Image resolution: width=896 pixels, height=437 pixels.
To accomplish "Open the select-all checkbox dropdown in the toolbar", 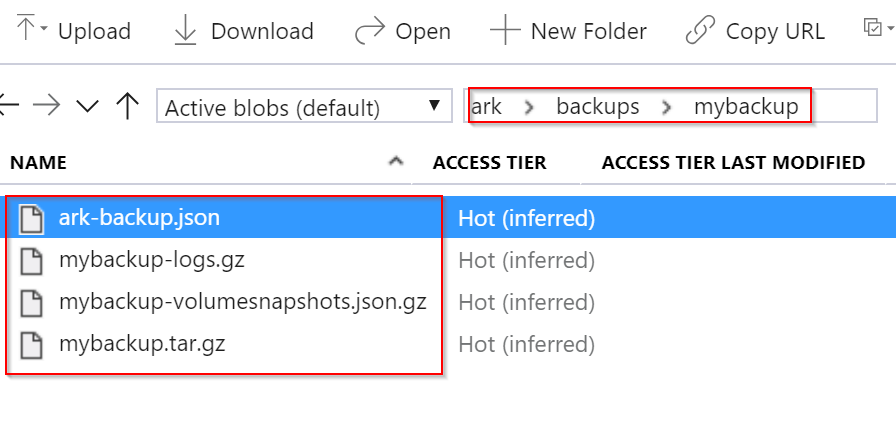I will pos(879,27).
